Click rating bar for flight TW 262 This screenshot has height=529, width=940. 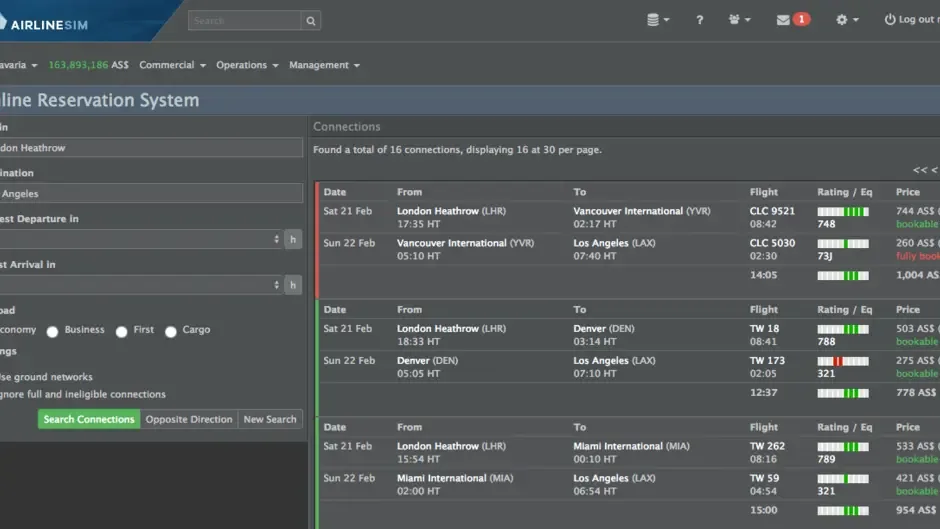point(843,447)
